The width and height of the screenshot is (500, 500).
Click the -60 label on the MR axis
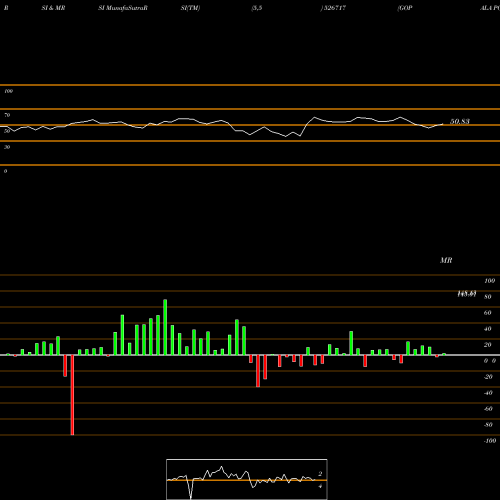(488, 409)
